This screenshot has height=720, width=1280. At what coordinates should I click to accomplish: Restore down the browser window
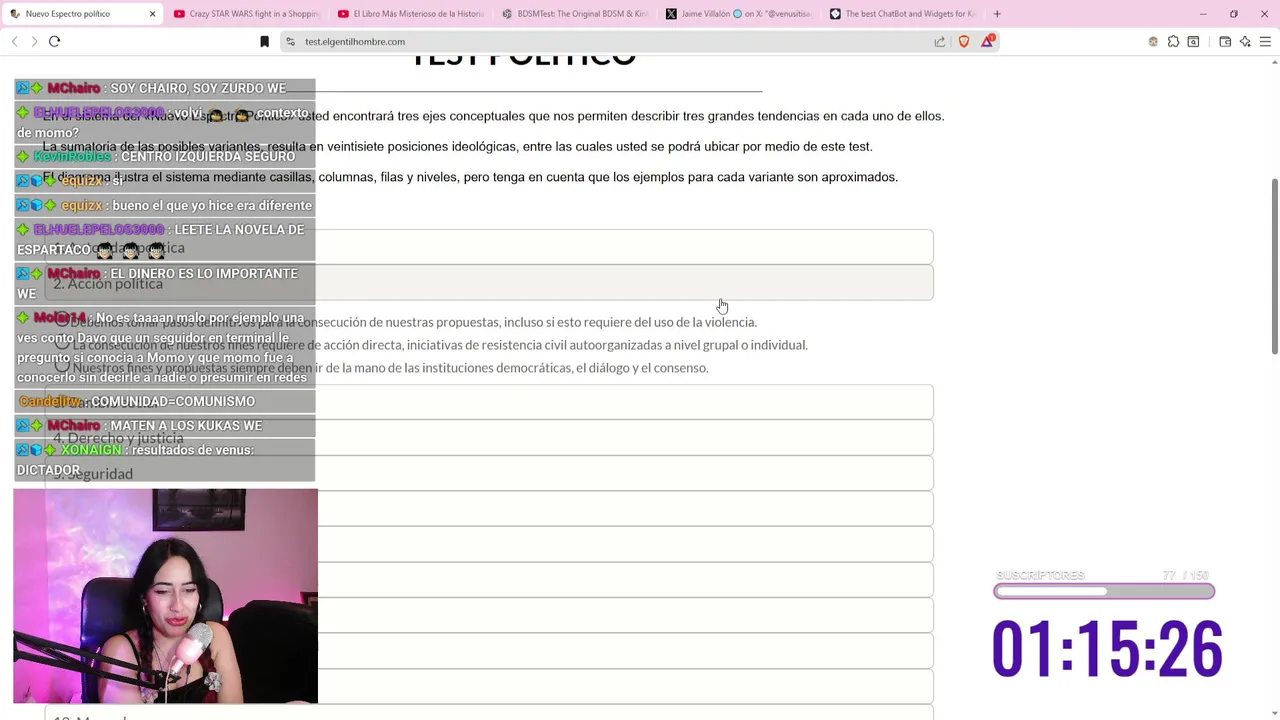tap(1234, 14)
